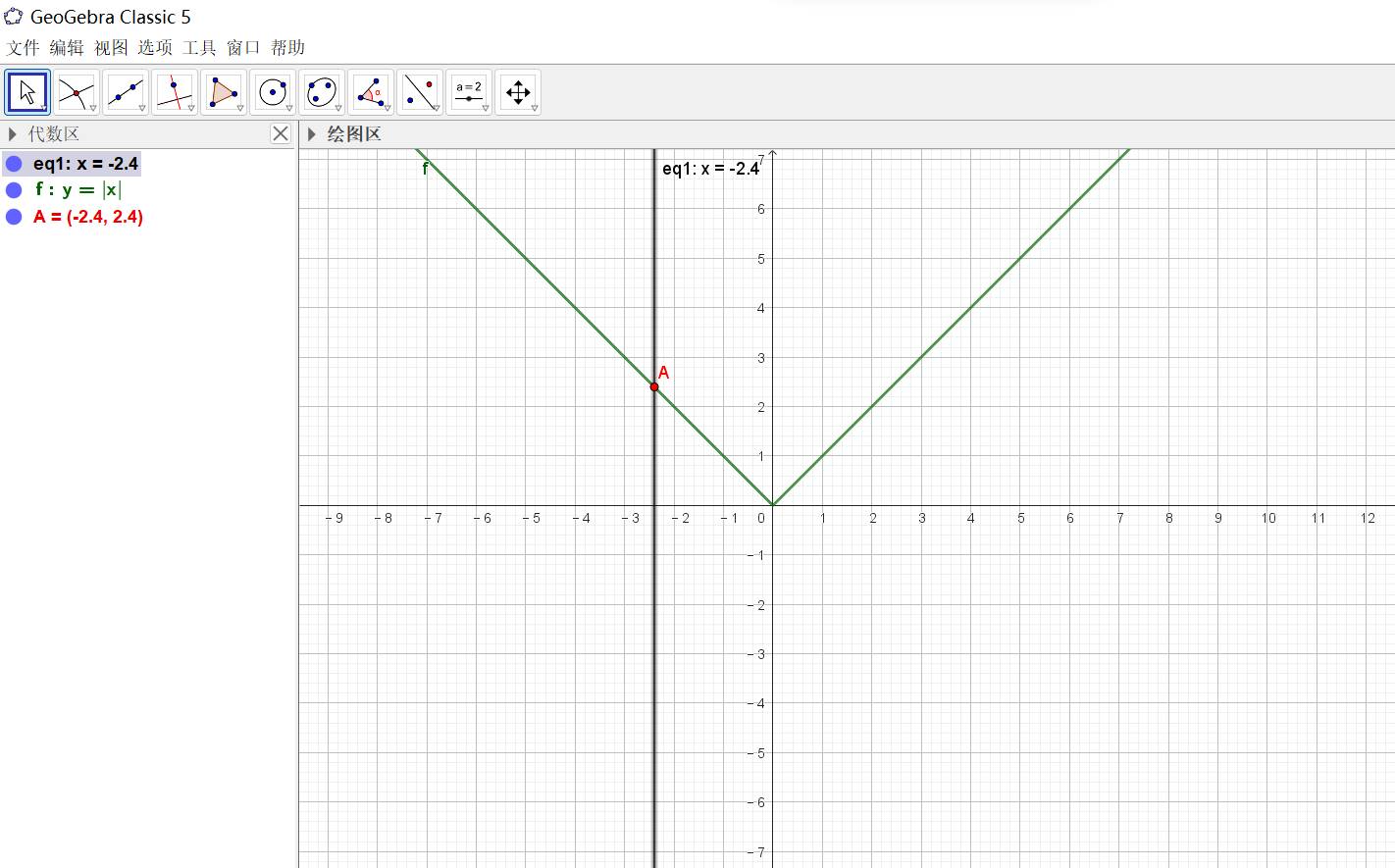Pick the Perpendicular Line tool
The height and width of the screenshot is (868, 1395).
pyautogui.click(x=175, y=92)
